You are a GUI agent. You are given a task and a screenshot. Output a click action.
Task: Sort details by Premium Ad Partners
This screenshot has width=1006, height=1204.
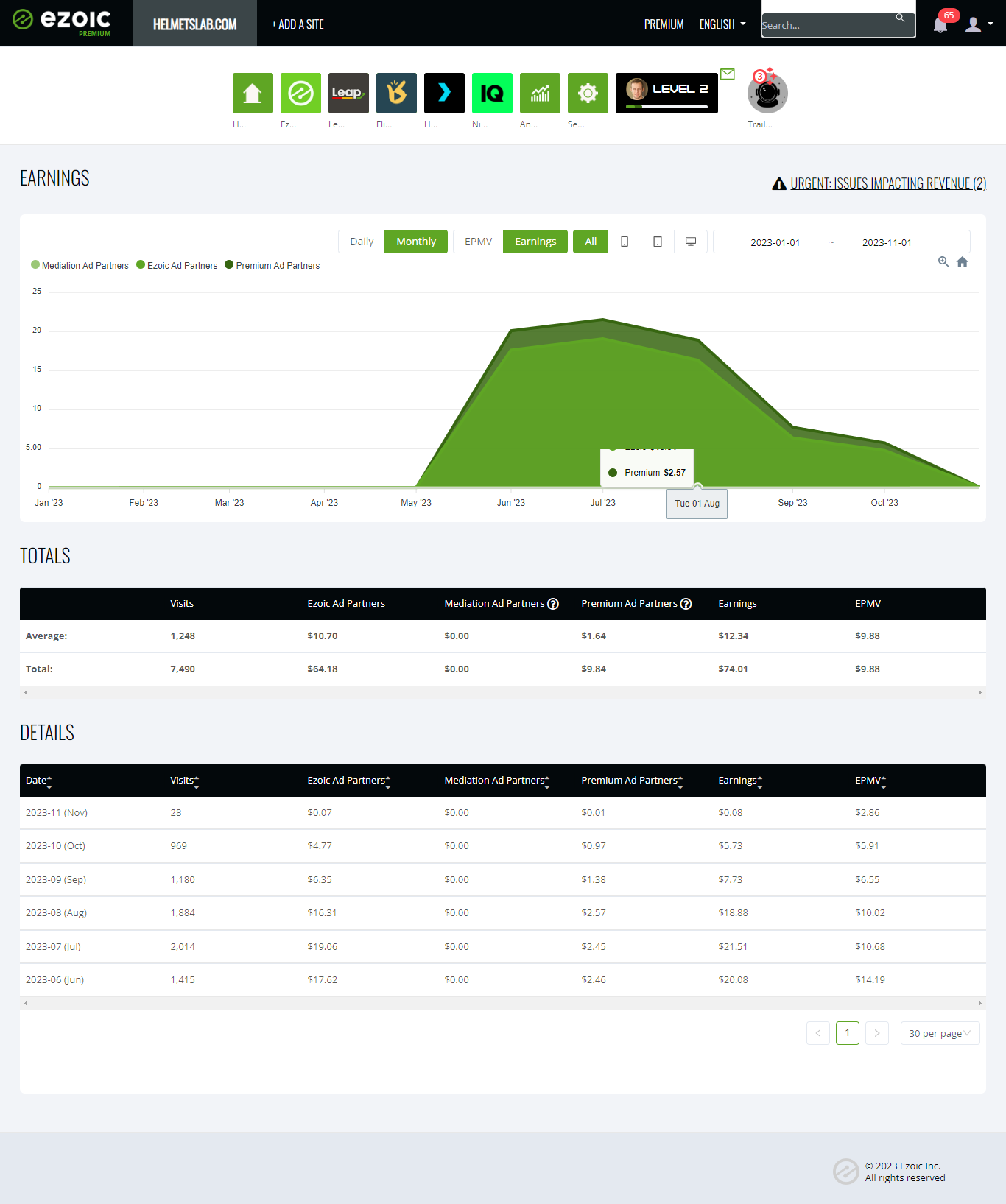(632, 781)
